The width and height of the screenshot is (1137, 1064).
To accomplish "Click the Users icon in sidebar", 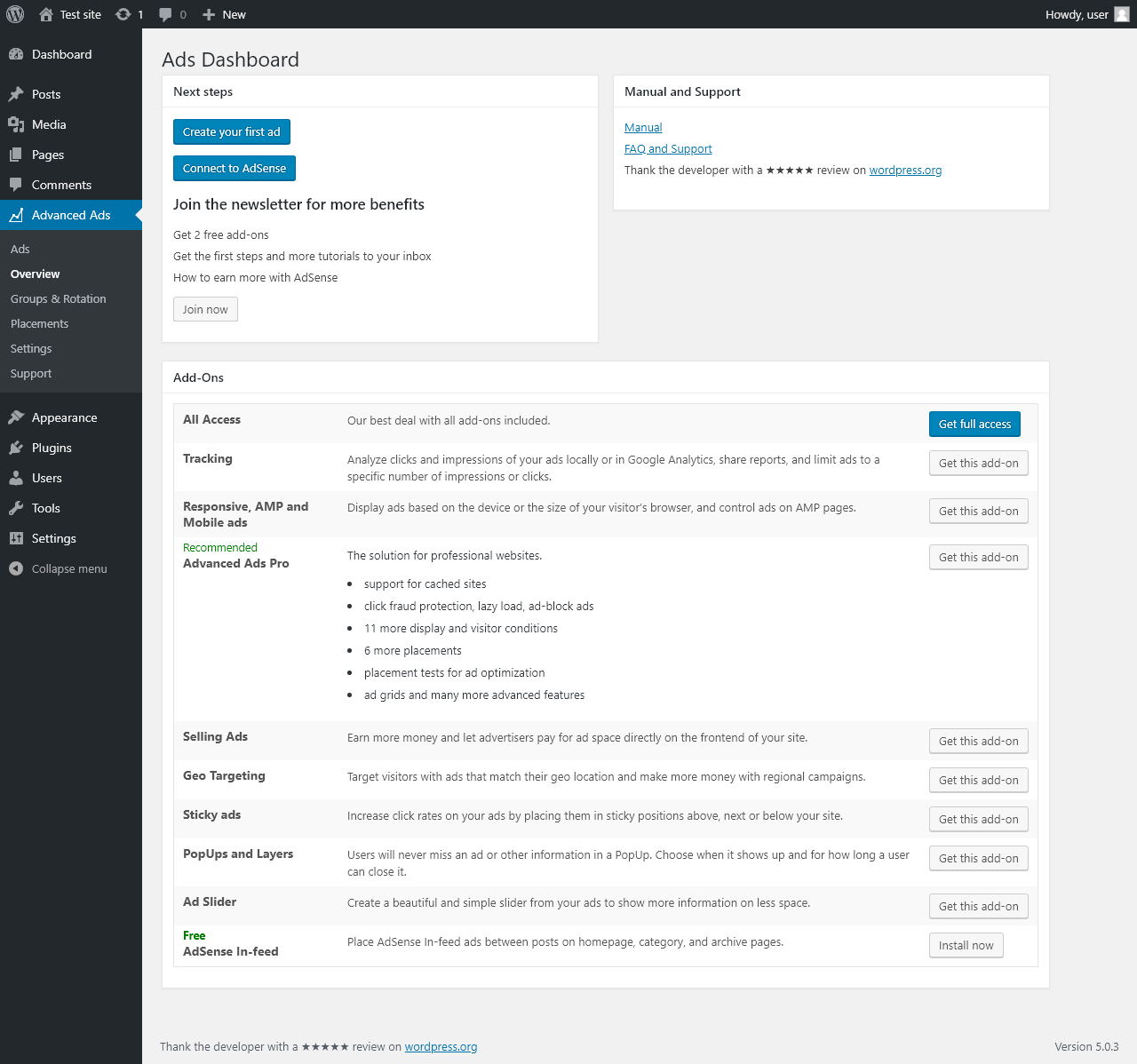I will [16, 478].
